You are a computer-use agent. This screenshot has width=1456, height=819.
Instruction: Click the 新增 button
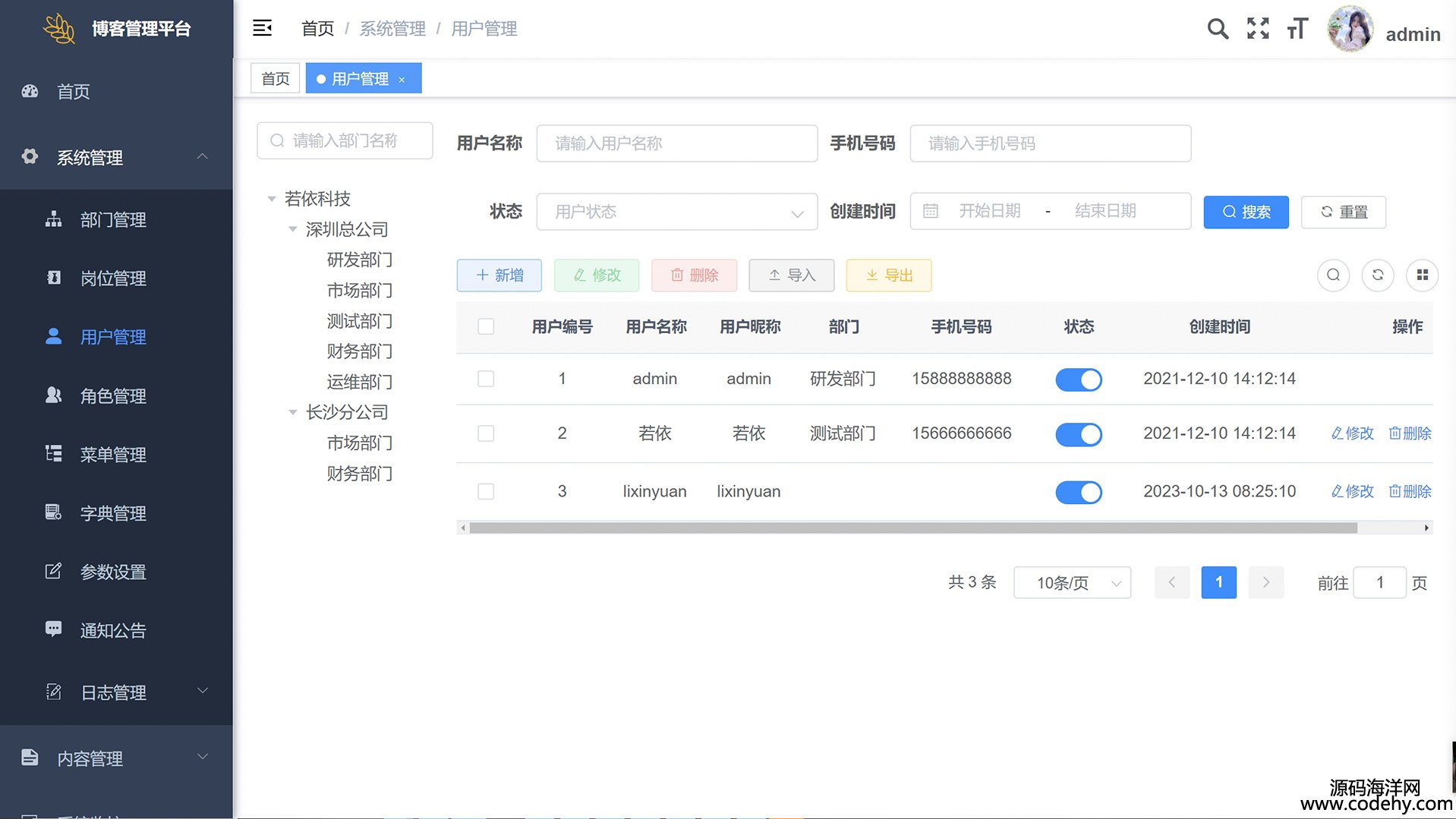pos(499,275)
